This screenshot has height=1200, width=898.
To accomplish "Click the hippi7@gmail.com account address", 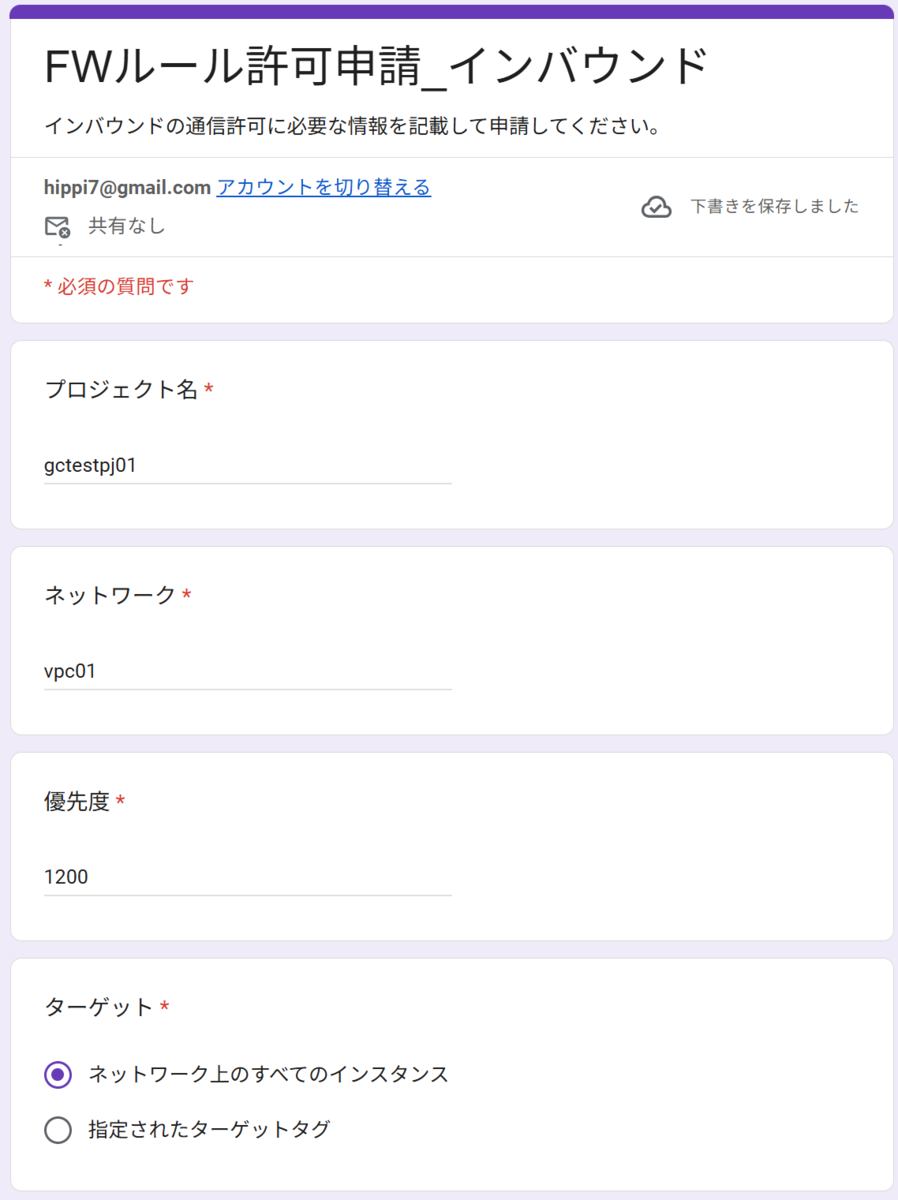I will tap(127, 187).
